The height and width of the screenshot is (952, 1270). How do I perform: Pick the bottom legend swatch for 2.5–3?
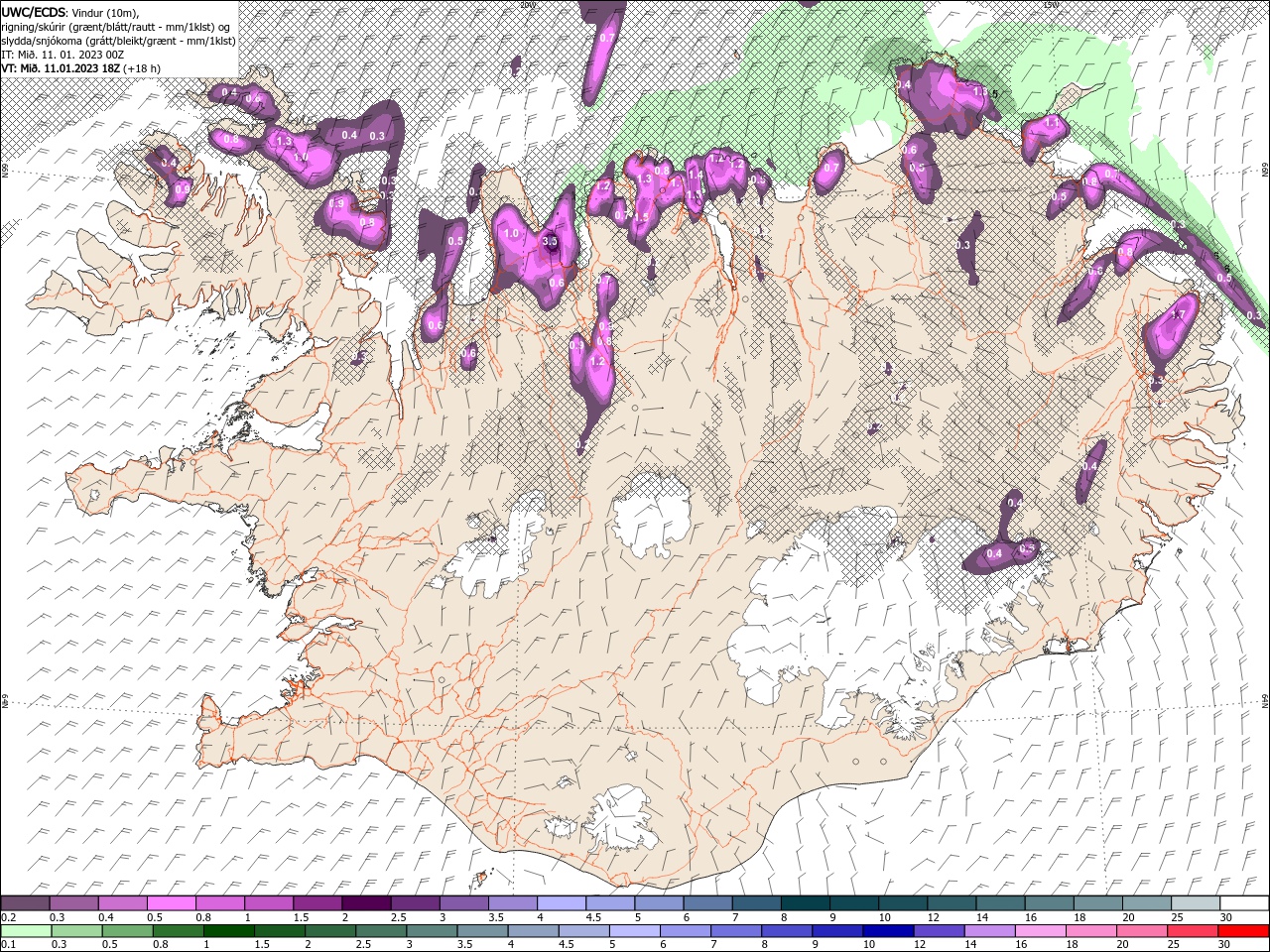pos(382,931)
